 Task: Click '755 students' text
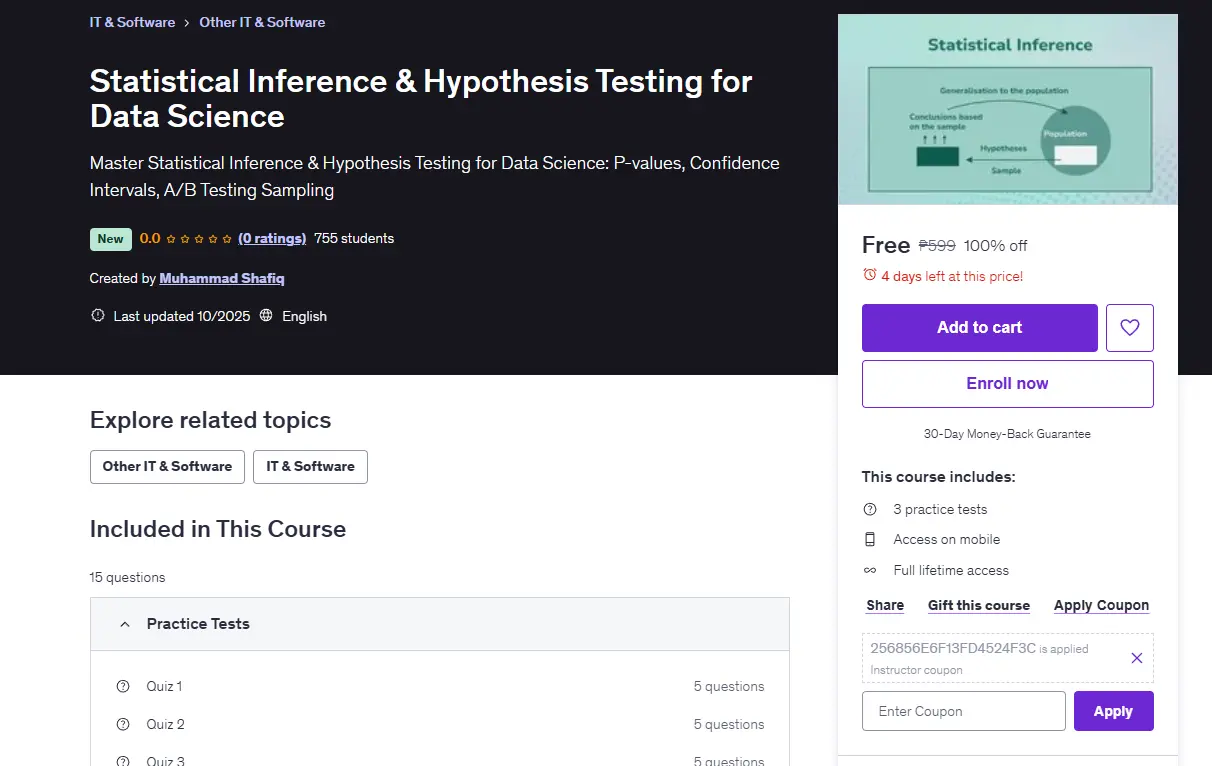point(354,238)
